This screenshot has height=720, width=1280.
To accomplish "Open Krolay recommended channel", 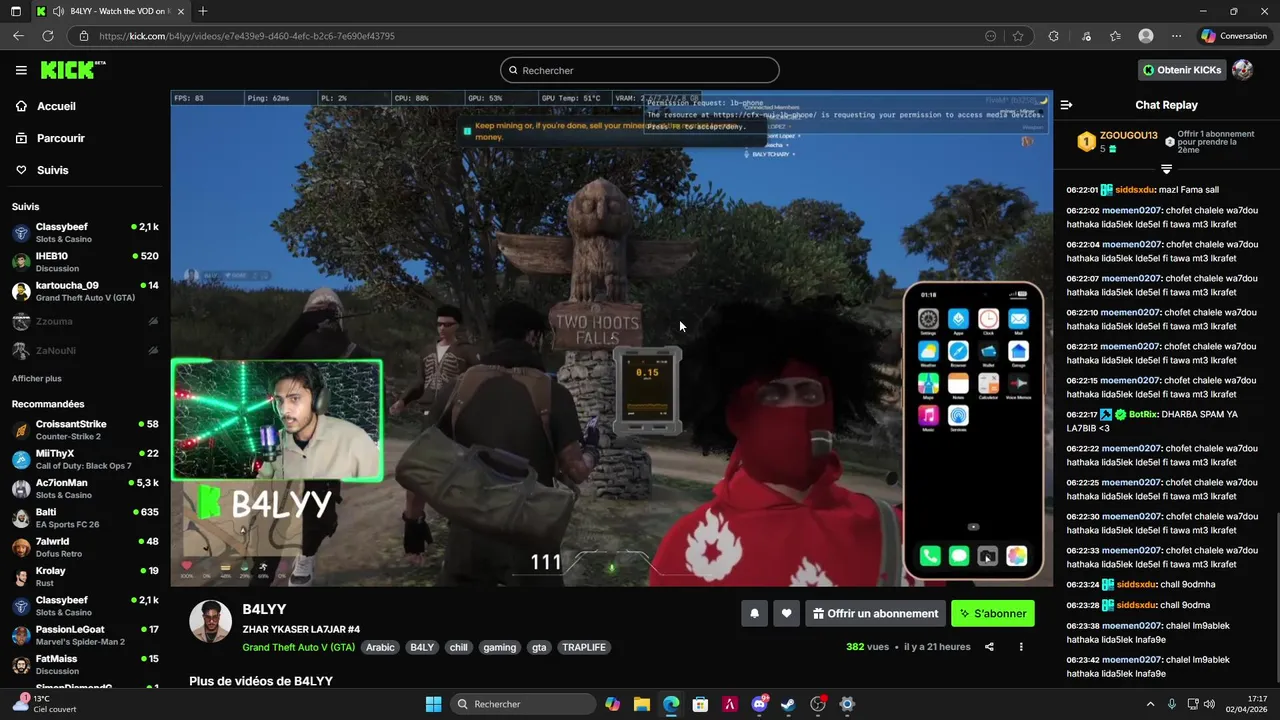I will (x=85, y=577).
